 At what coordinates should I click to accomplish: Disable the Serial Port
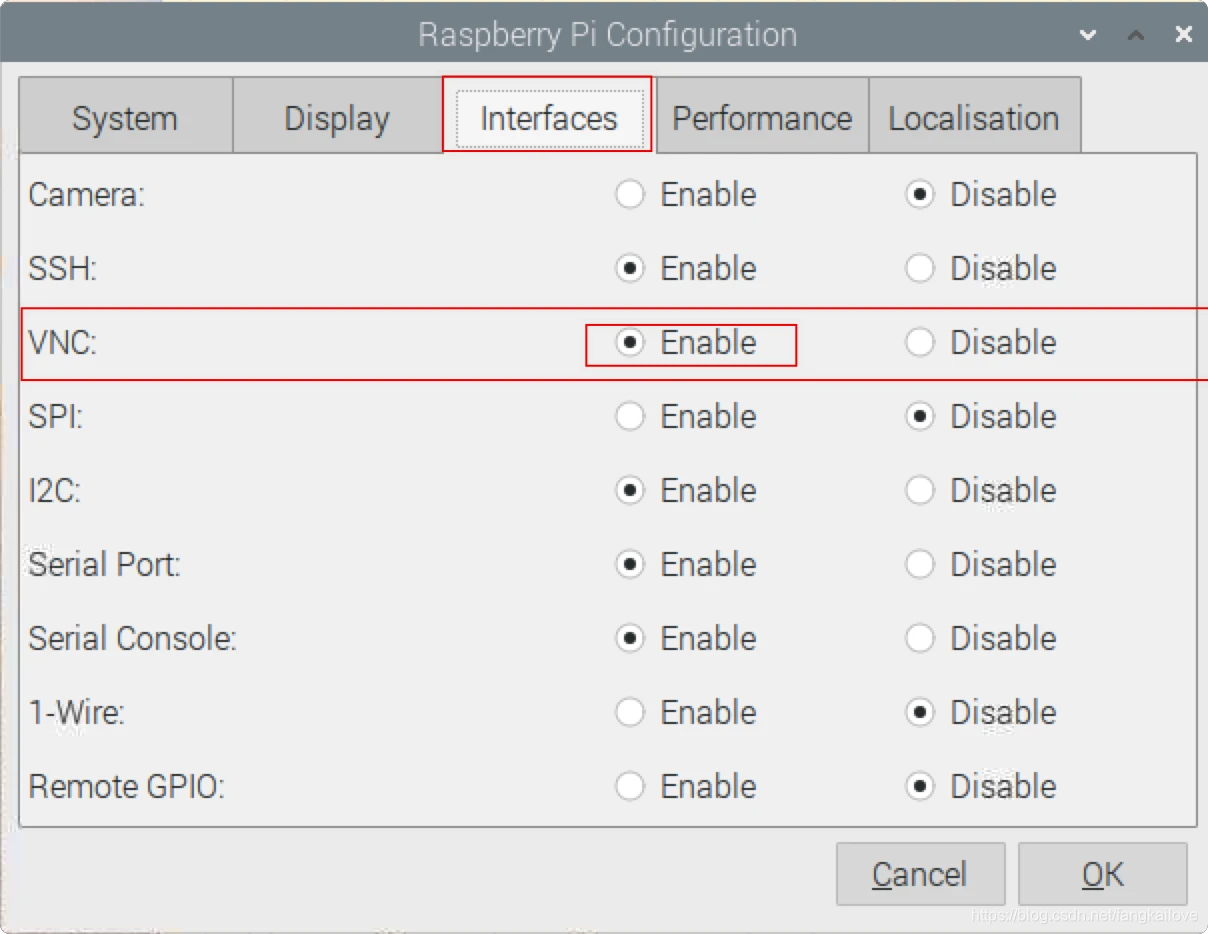click(980, 564)
